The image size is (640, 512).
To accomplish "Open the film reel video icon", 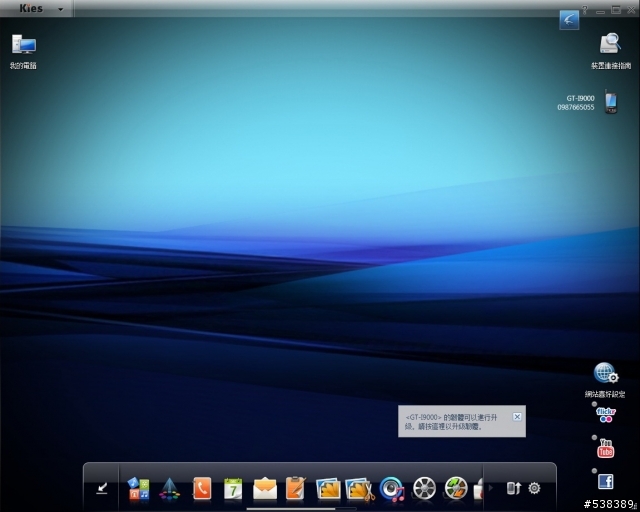I will pos(424,488).
